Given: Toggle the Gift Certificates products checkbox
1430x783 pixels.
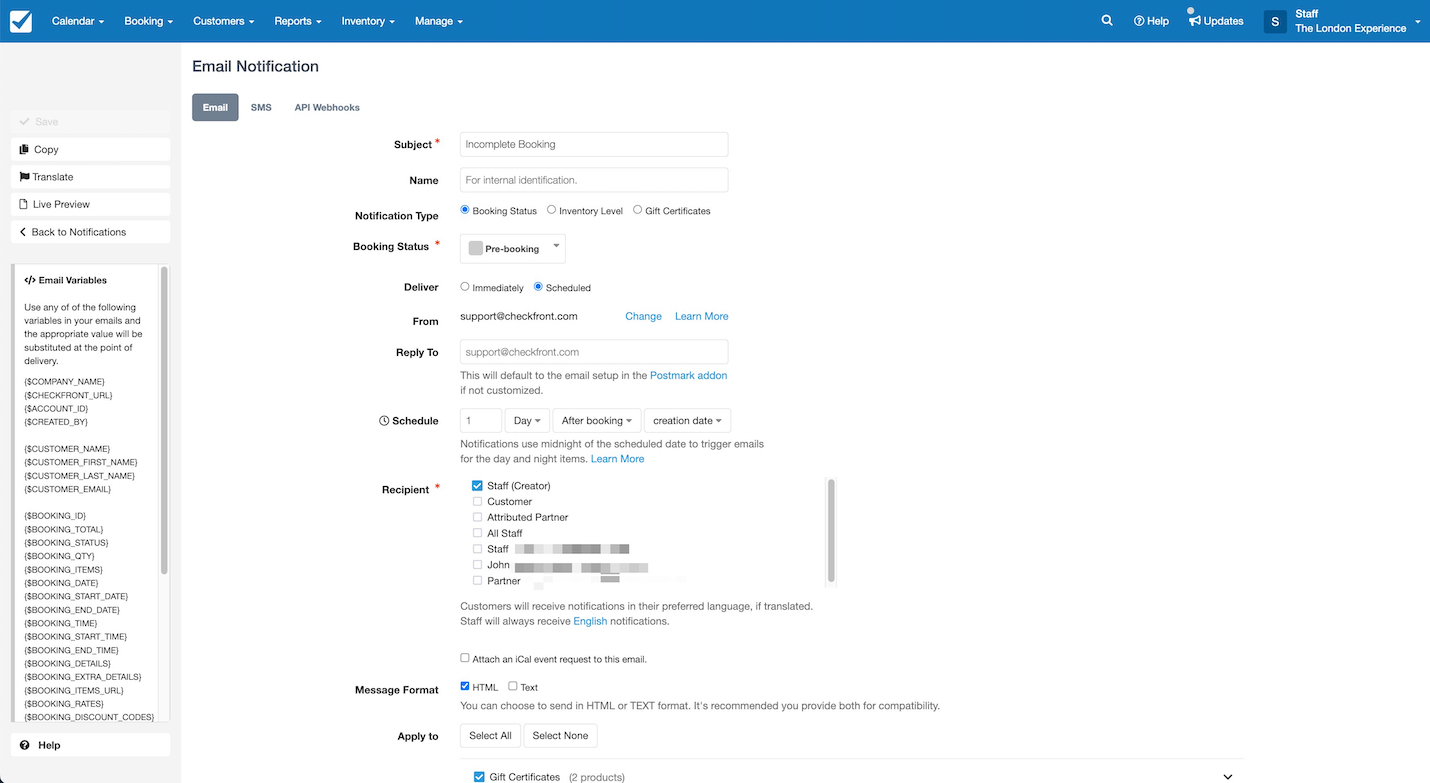Looking at the screenshot, I should (479, 776).
